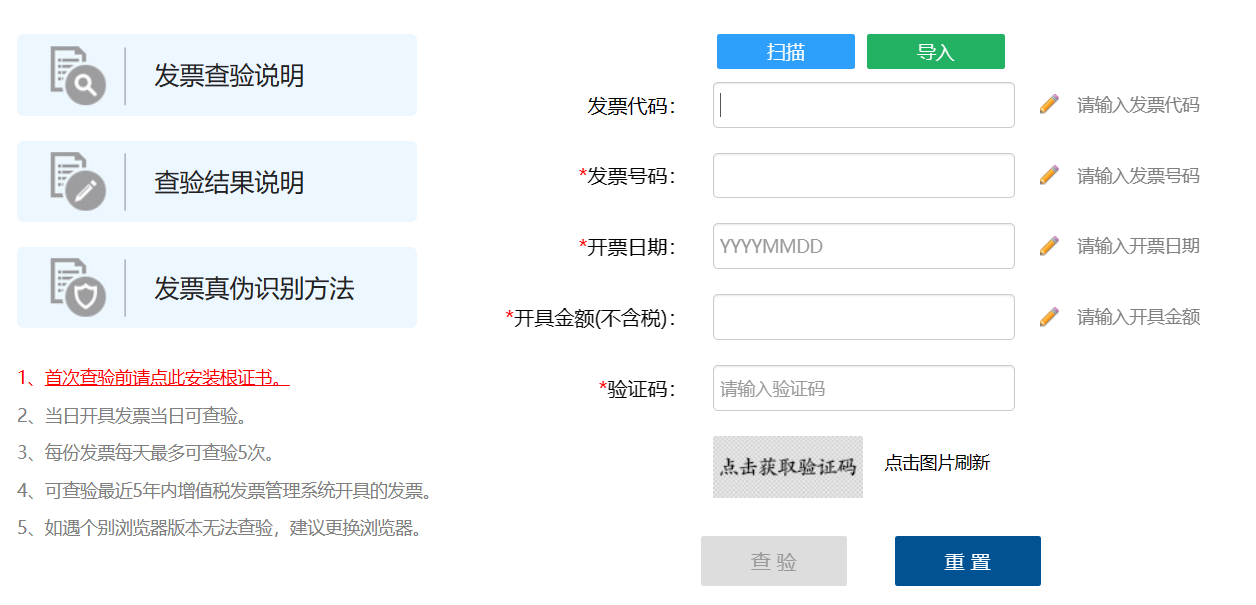Click hint text 请输入发票代码
Image resolution: width=1256 pixels, height=605 pixels.
click(1138, 105)
